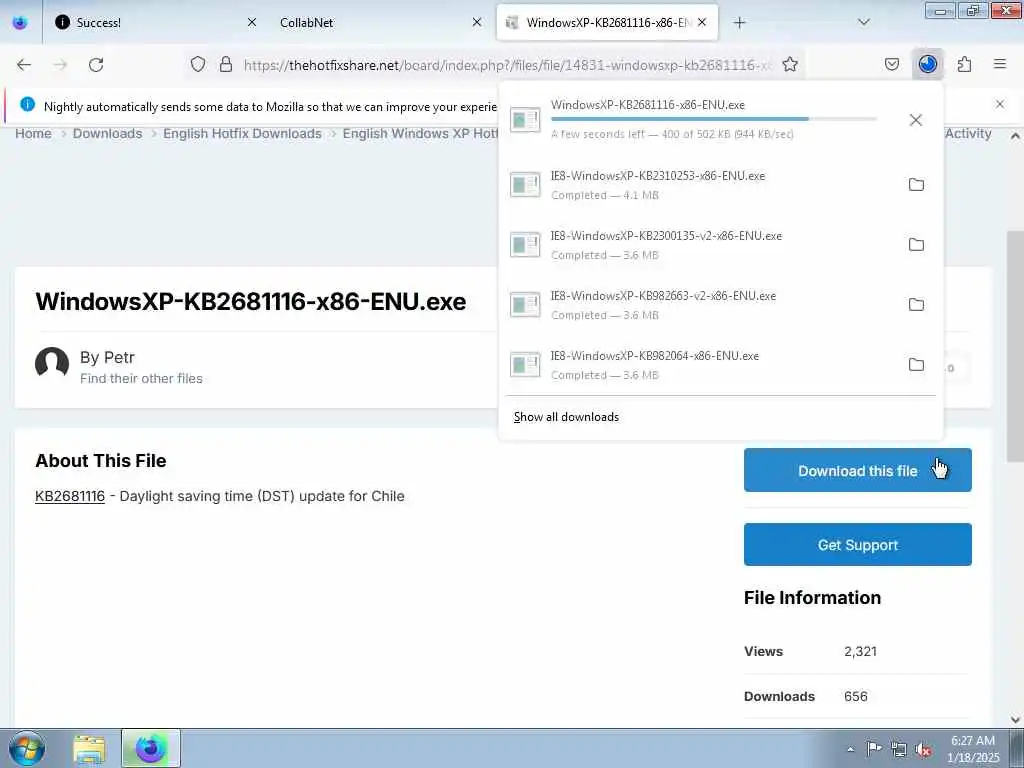
Task: Show IE8-WindowsXP-KB2310253 file in folder
Action: click(916, 185)
